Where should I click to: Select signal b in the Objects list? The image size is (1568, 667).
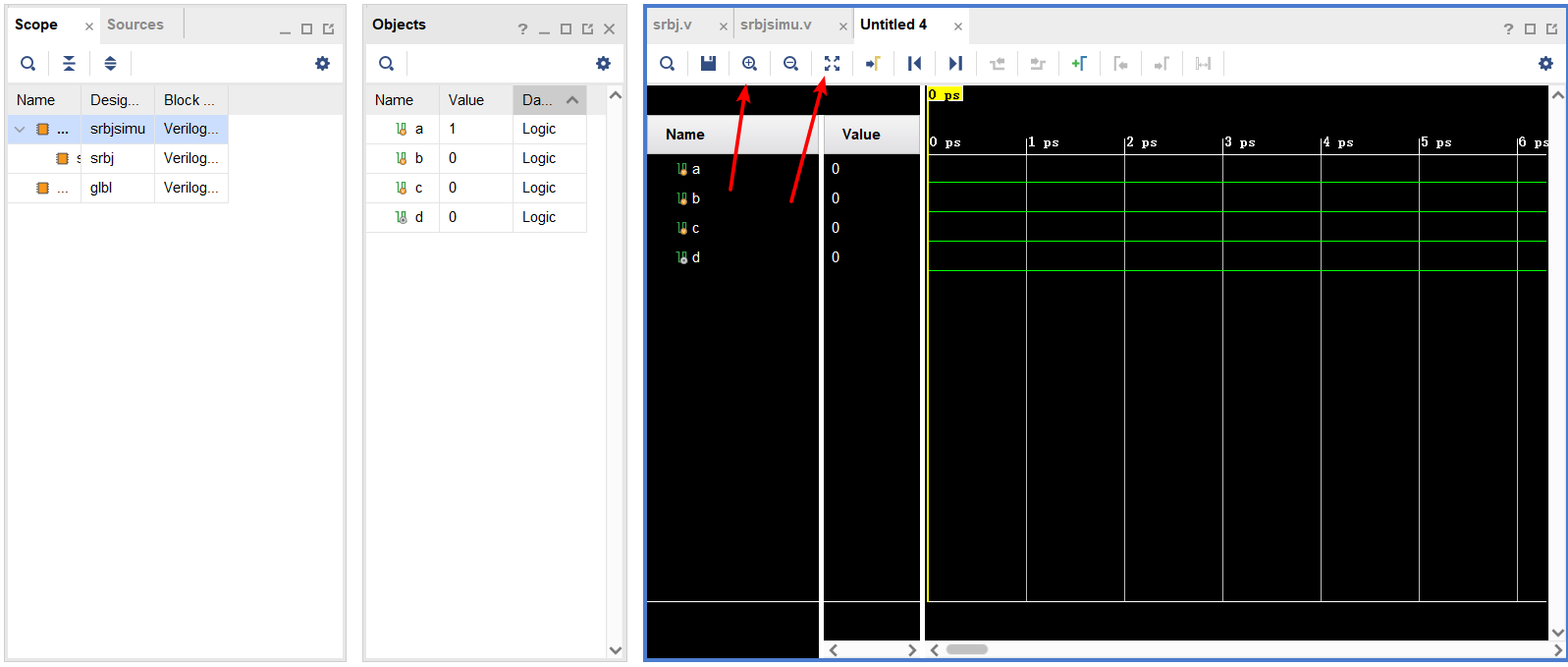click(x=418, y=158)
